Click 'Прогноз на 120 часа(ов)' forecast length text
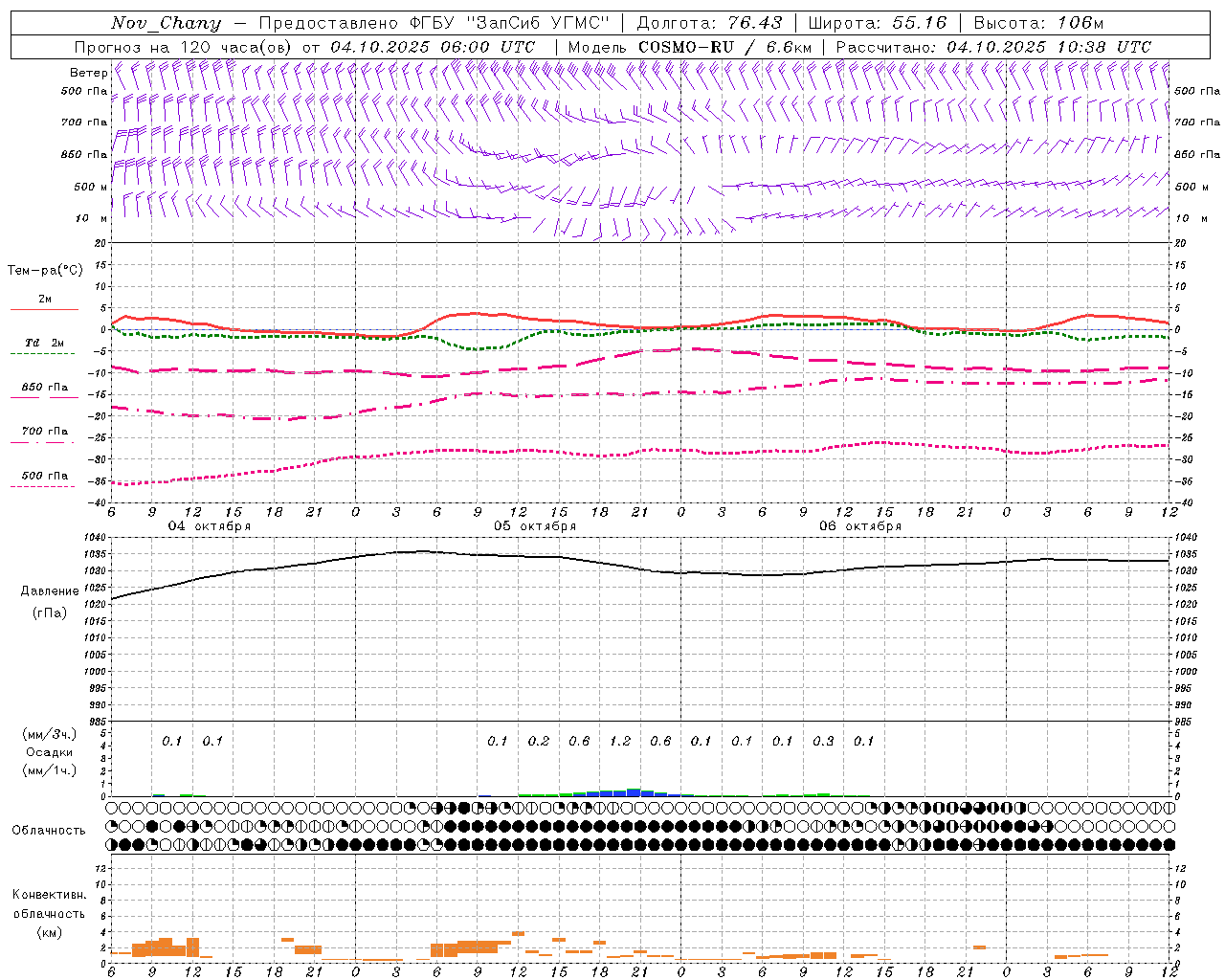 point(184,47)
